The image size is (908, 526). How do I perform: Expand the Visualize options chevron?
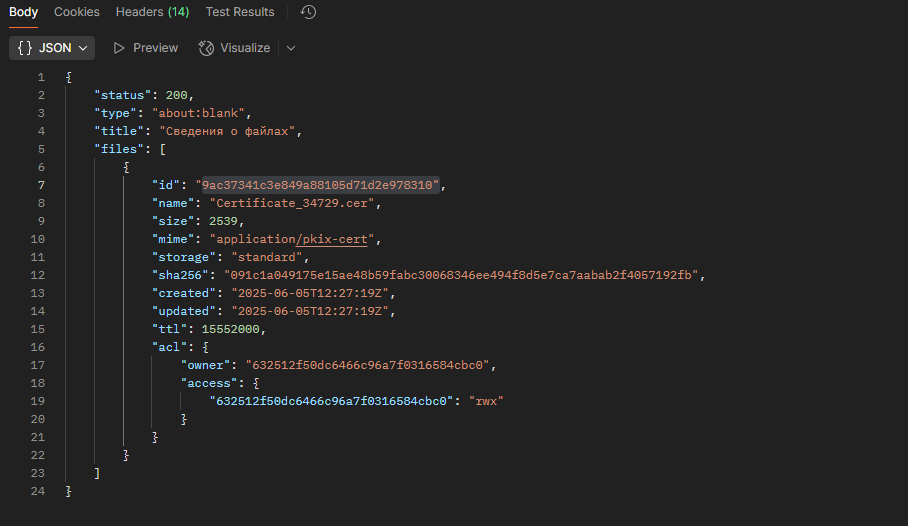coord(291,48)
